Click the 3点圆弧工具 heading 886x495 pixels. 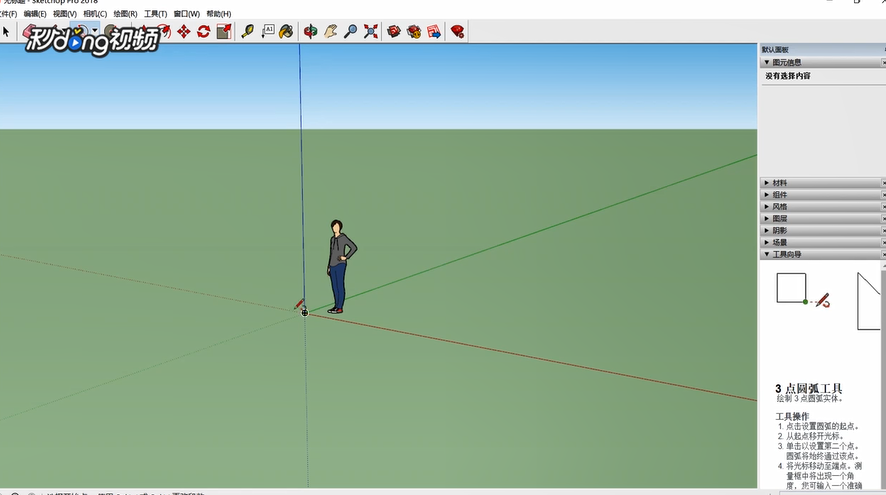click(809, 388)
